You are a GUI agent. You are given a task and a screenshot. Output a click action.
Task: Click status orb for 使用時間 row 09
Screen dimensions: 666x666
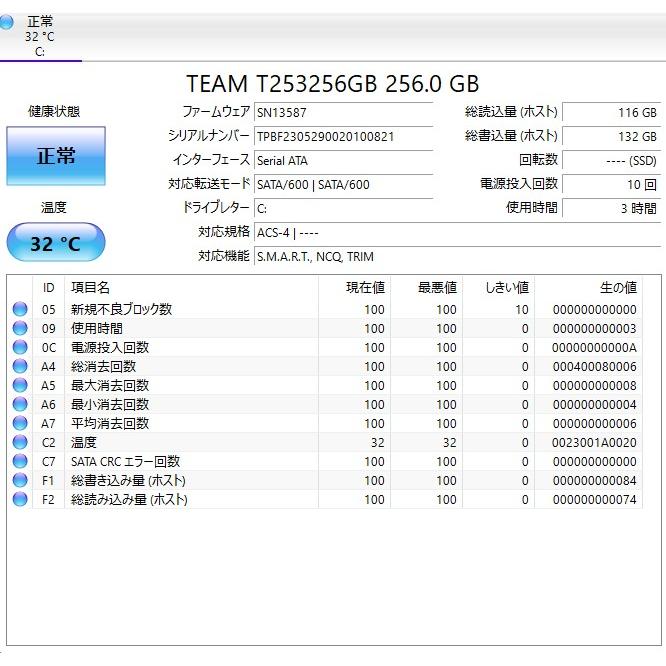[20, 328]
